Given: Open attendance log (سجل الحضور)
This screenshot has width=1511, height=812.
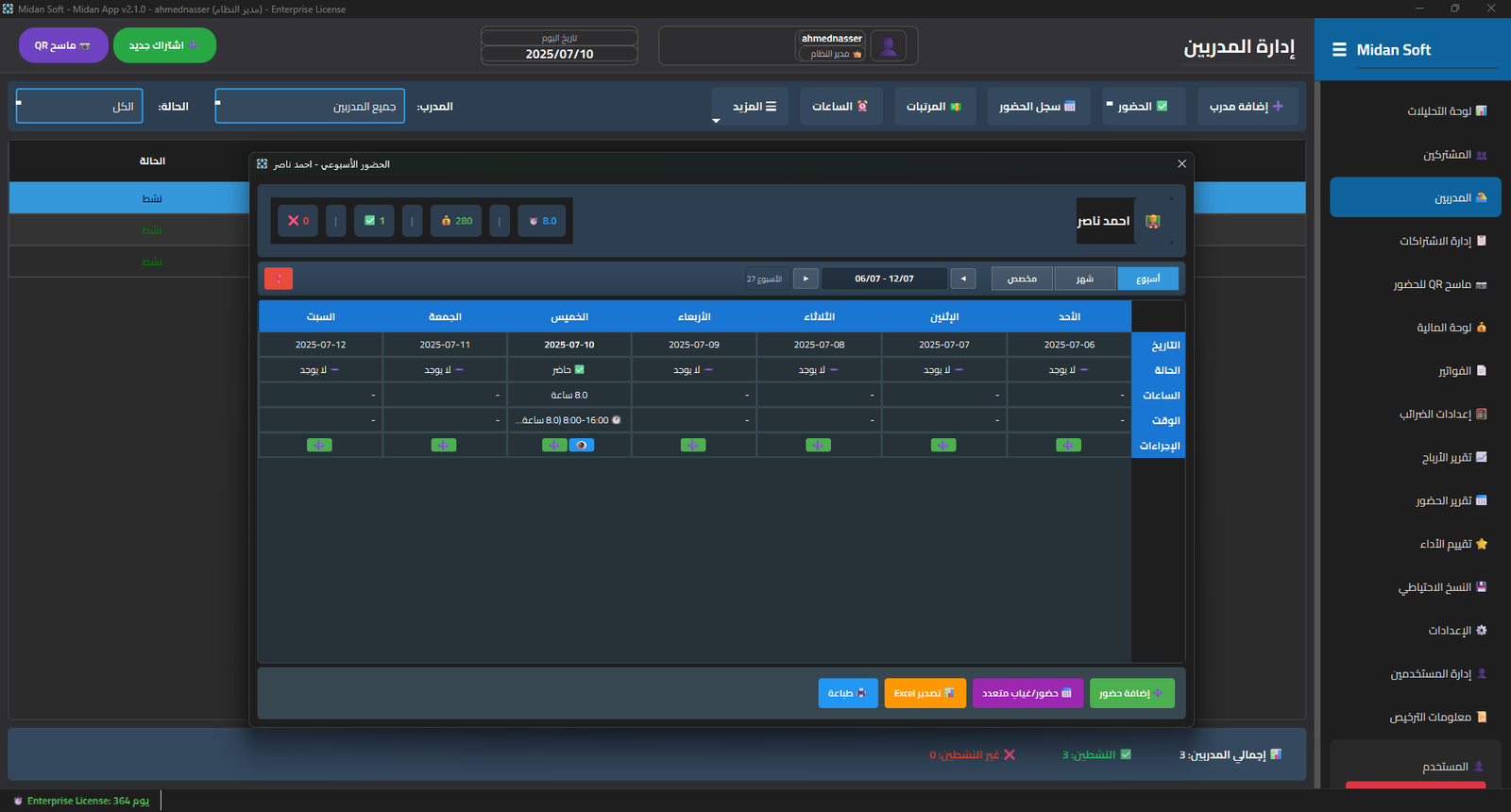Looking at the screenshot, I should [x=1038, y=107].
